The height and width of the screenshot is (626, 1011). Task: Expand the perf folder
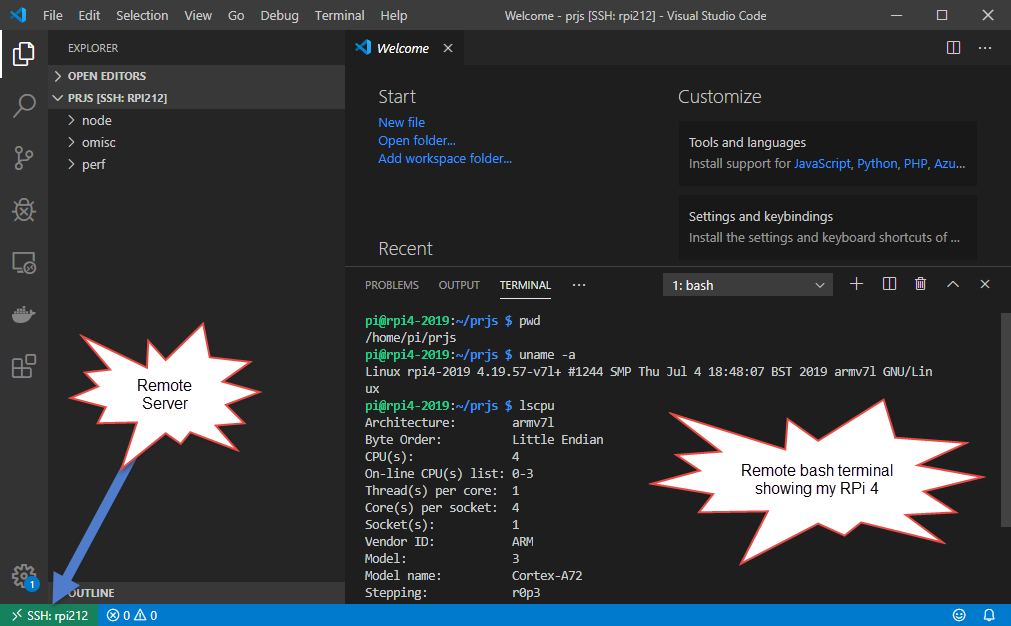[197, 164]
